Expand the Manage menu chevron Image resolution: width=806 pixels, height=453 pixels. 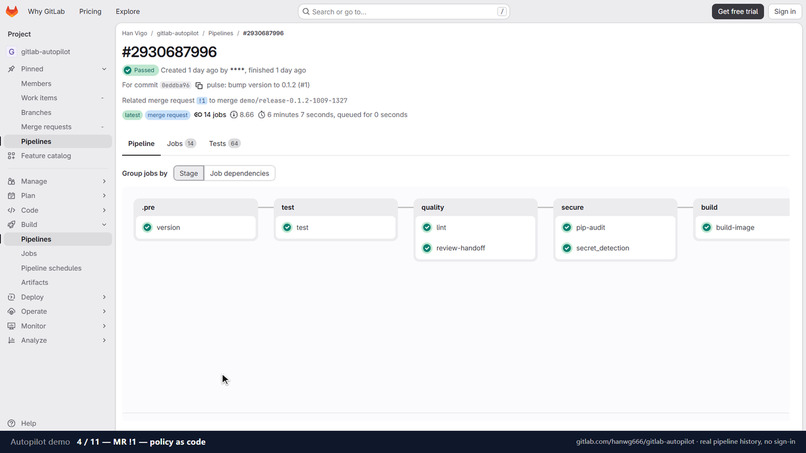coord(104,182)
